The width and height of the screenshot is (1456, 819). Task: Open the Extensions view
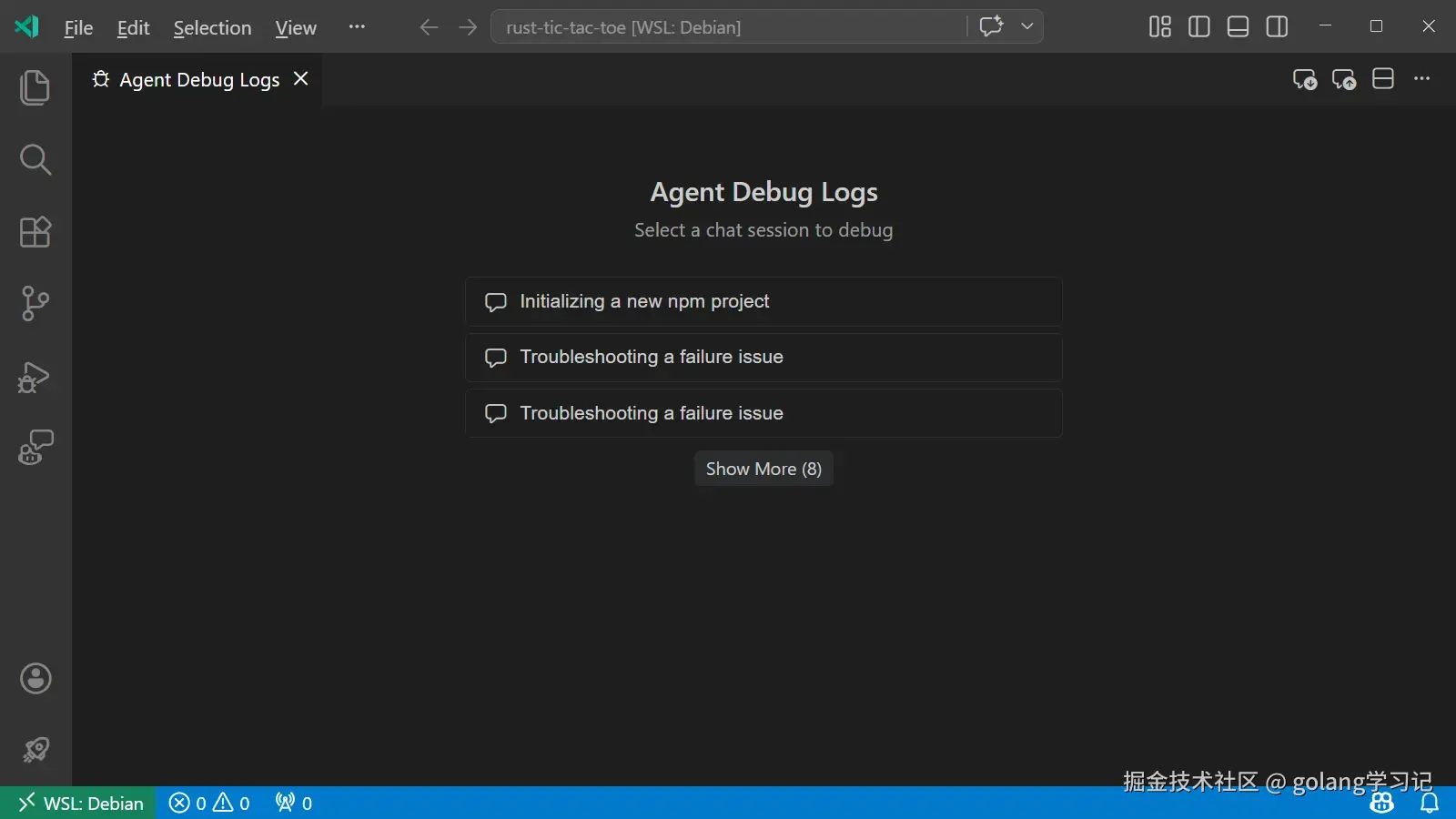[x=35, y=232]
